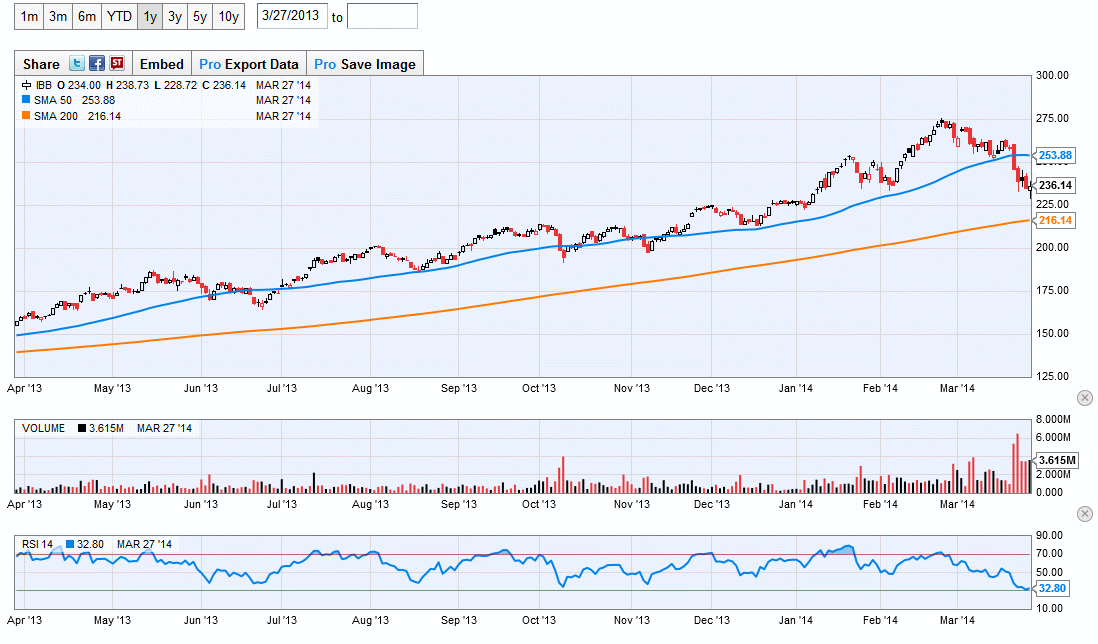Share chart on StockTwits
The width and height of the screenshot is (1098, 644).
point(117,64)
